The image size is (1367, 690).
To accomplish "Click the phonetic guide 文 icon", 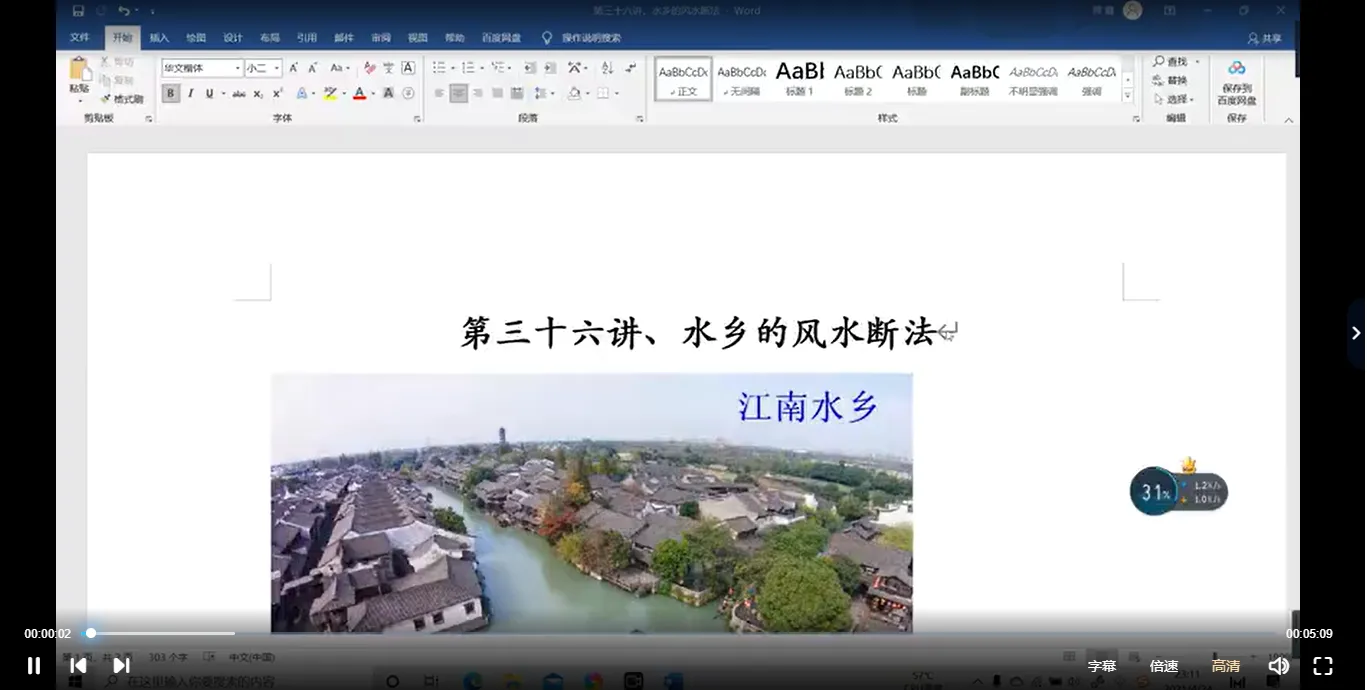I will pyautogui.click(x=388, y=68).
